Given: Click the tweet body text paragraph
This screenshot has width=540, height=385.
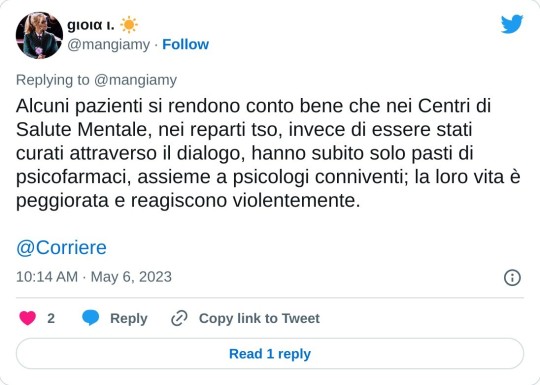Looking at the screenshot, I should 268,153.
